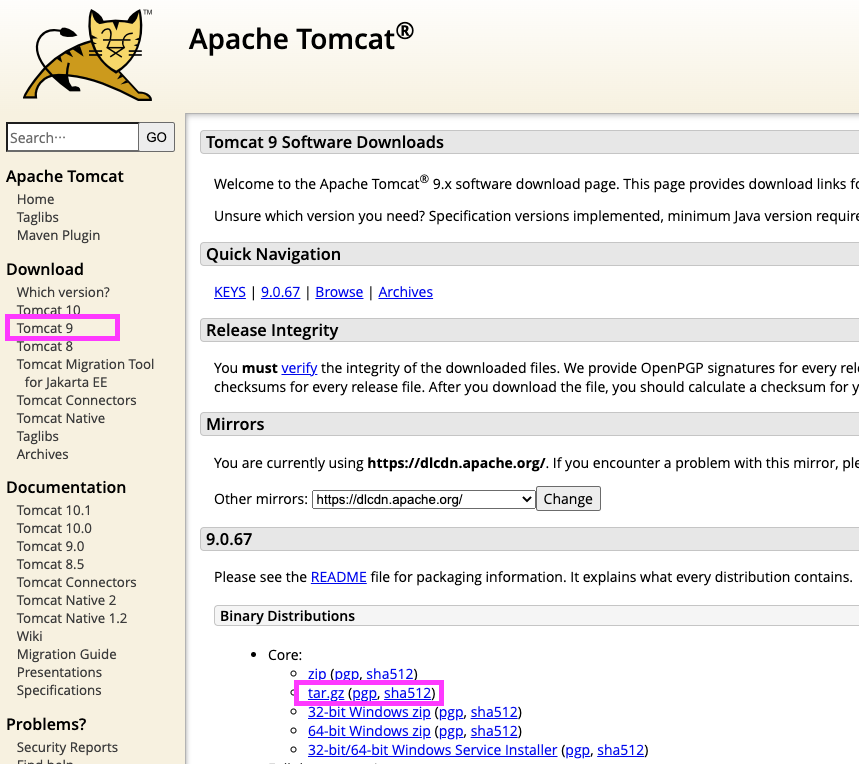
Task: Download 32-bit/64-bit Windows Service Installer
Action: coord(432,750)
